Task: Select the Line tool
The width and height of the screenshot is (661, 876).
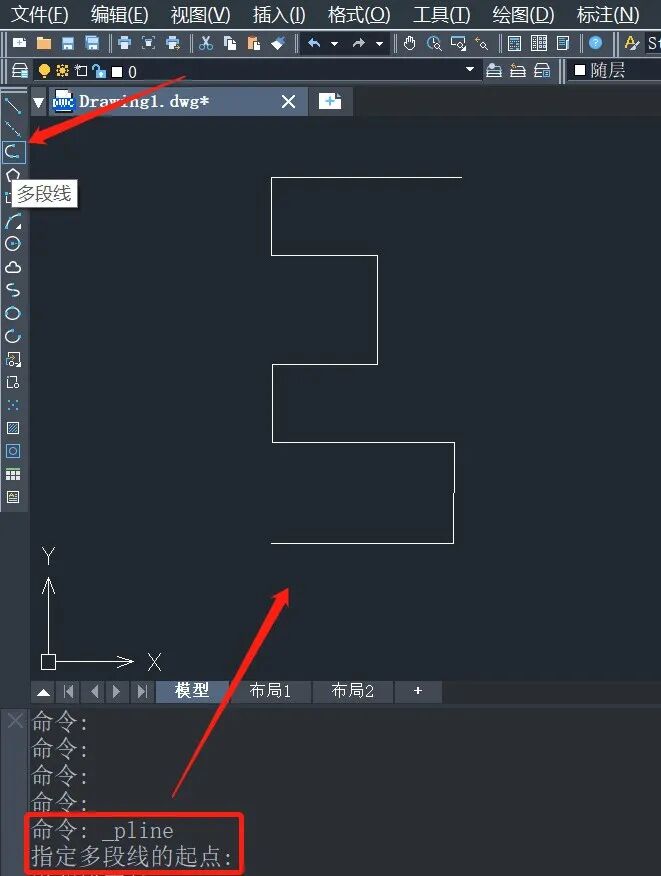Action: coord(13,105)
